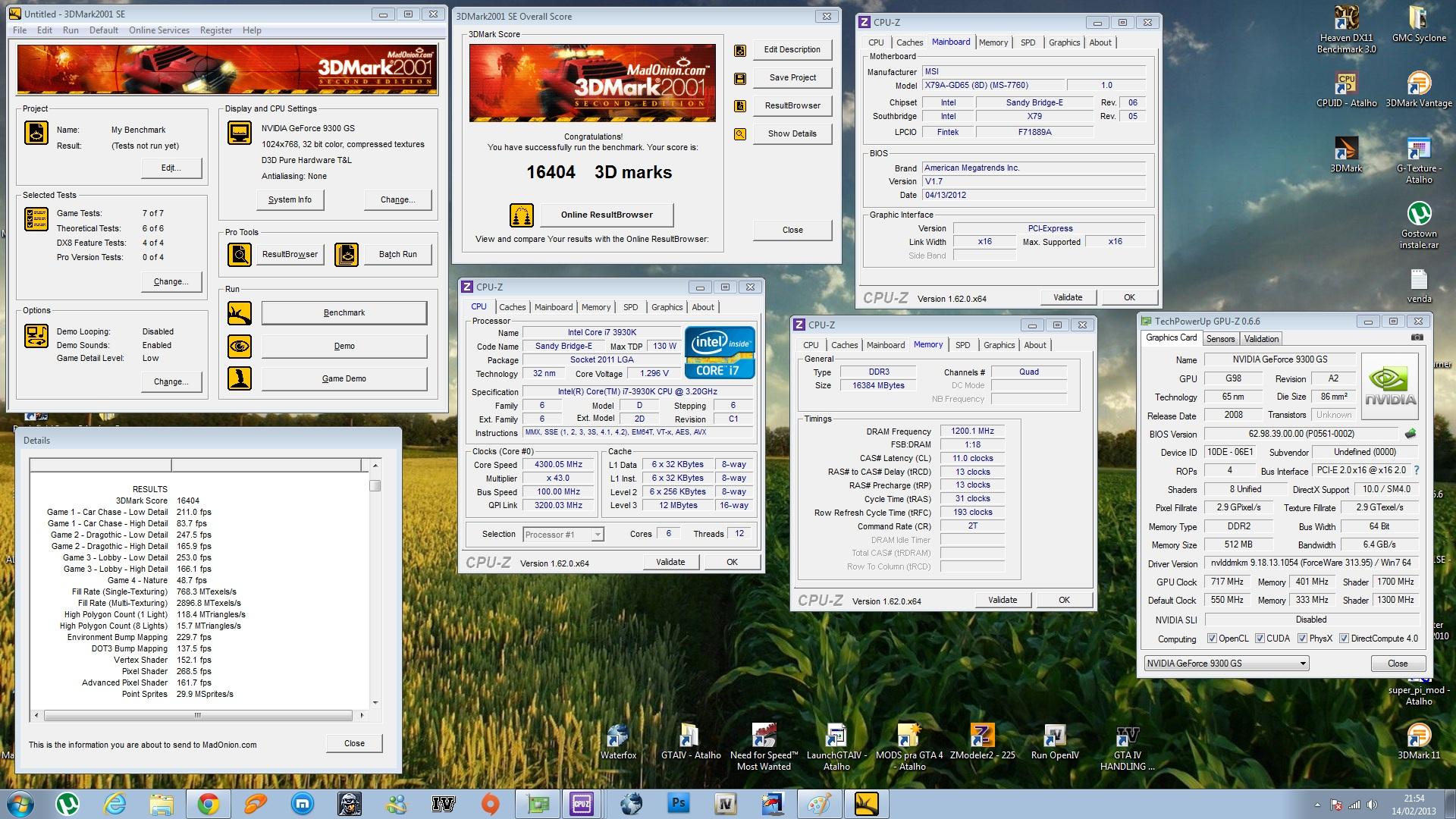Click the Demo eye icon in Run section
Image resolution: width=1456 pixels, height=819 pixels.
(240, 346)
